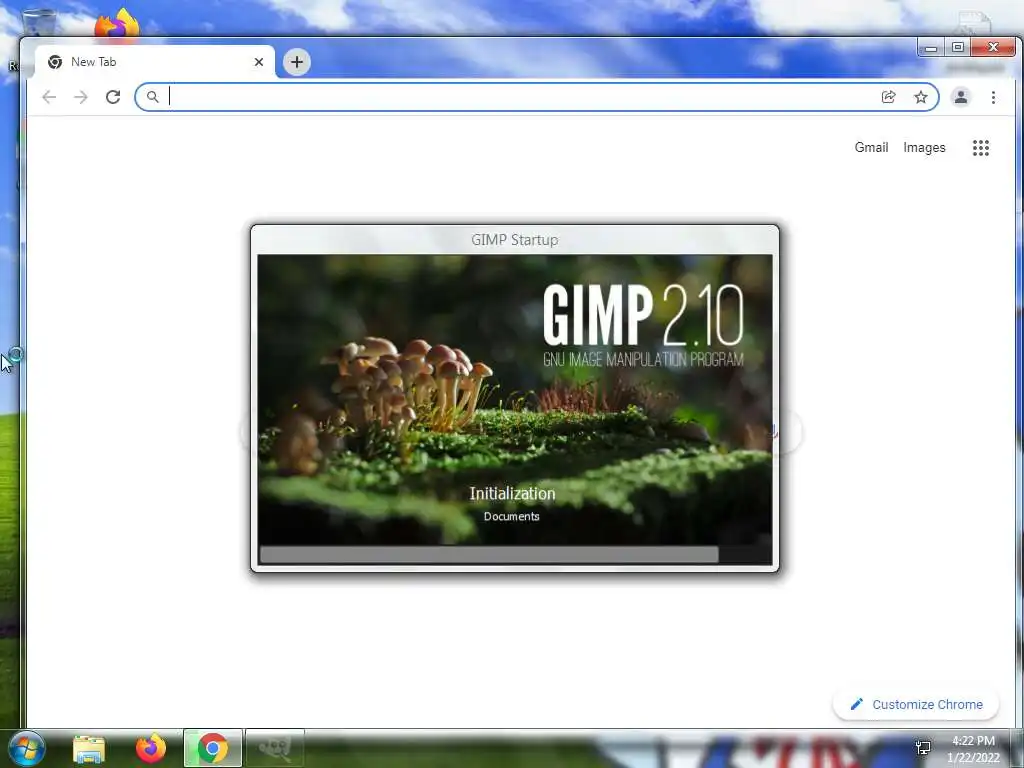Viewport: 1024px width, 768px height.
Task: Open Gmail link
Action: [x=871, y=148]
